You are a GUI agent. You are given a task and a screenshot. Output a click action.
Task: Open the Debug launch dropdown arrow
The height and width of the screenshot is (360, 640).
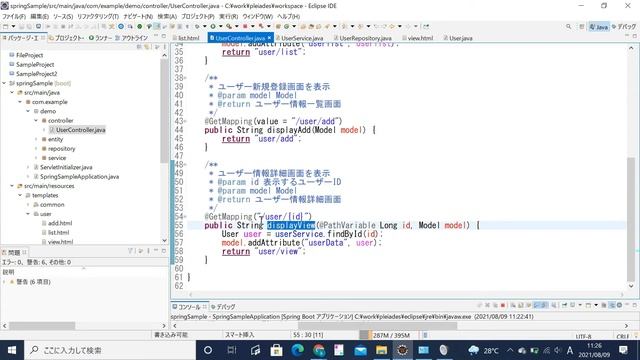(204, 27)
